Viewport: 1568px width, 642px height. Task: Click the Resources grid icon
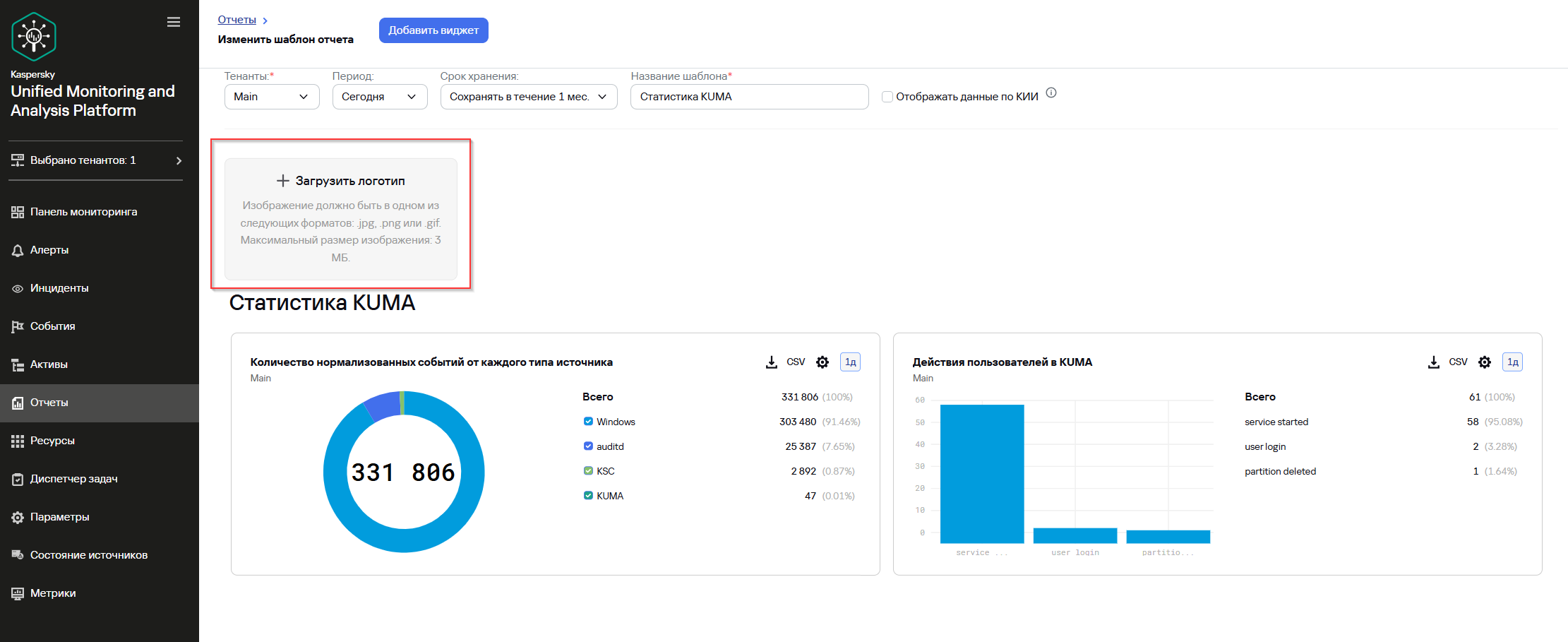(x=18, y=441)
